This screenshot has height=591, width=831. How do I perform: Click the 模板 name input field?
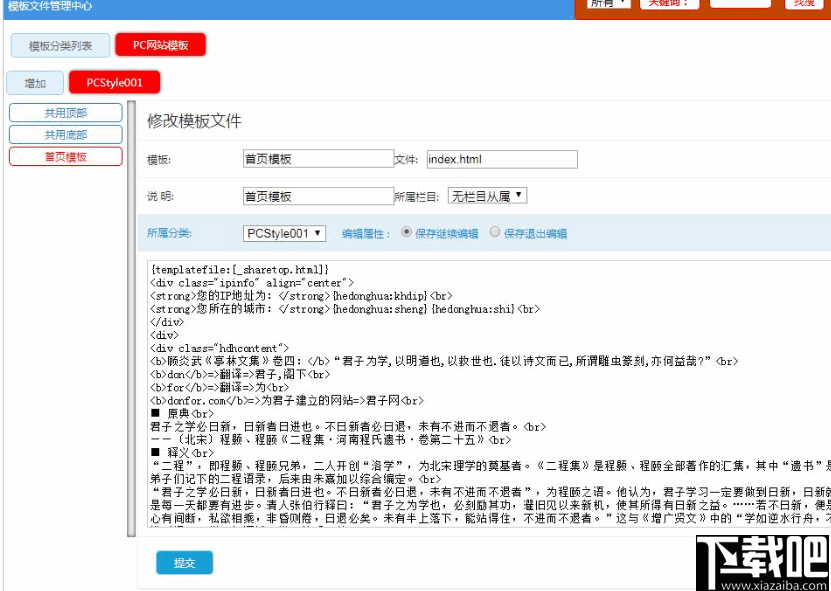click(x=318, y=158)
